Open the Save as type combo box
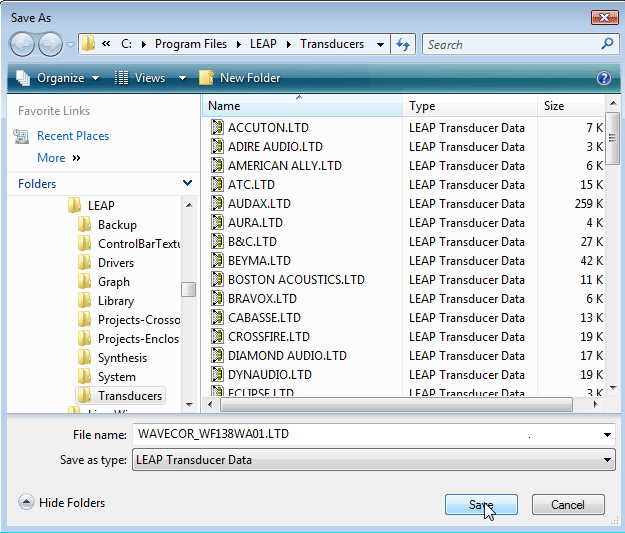 pyautogui.click(x=373, y=460)
